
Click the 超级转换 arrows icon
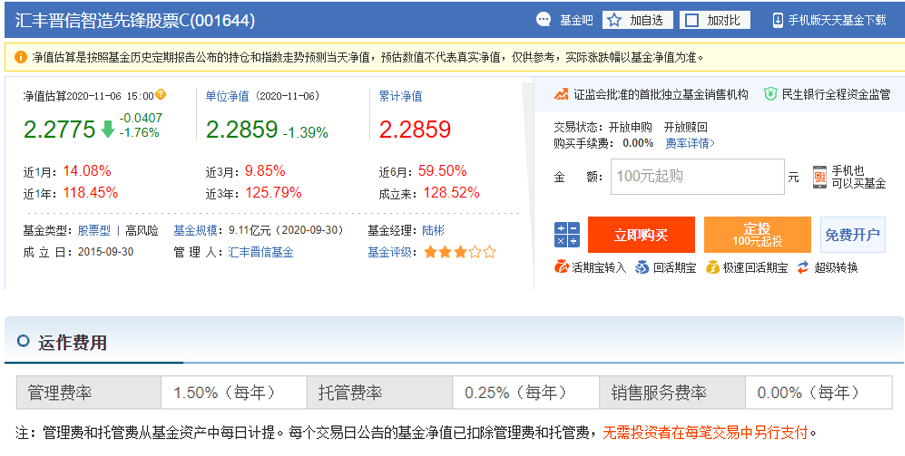pos(803,267)
